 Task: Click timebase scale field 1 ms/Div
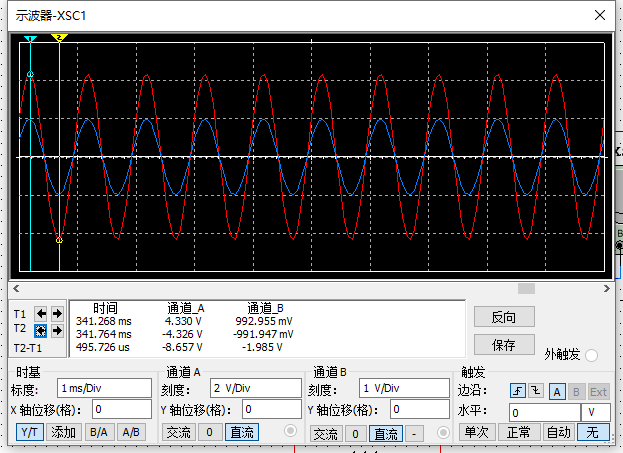(104, 388)
